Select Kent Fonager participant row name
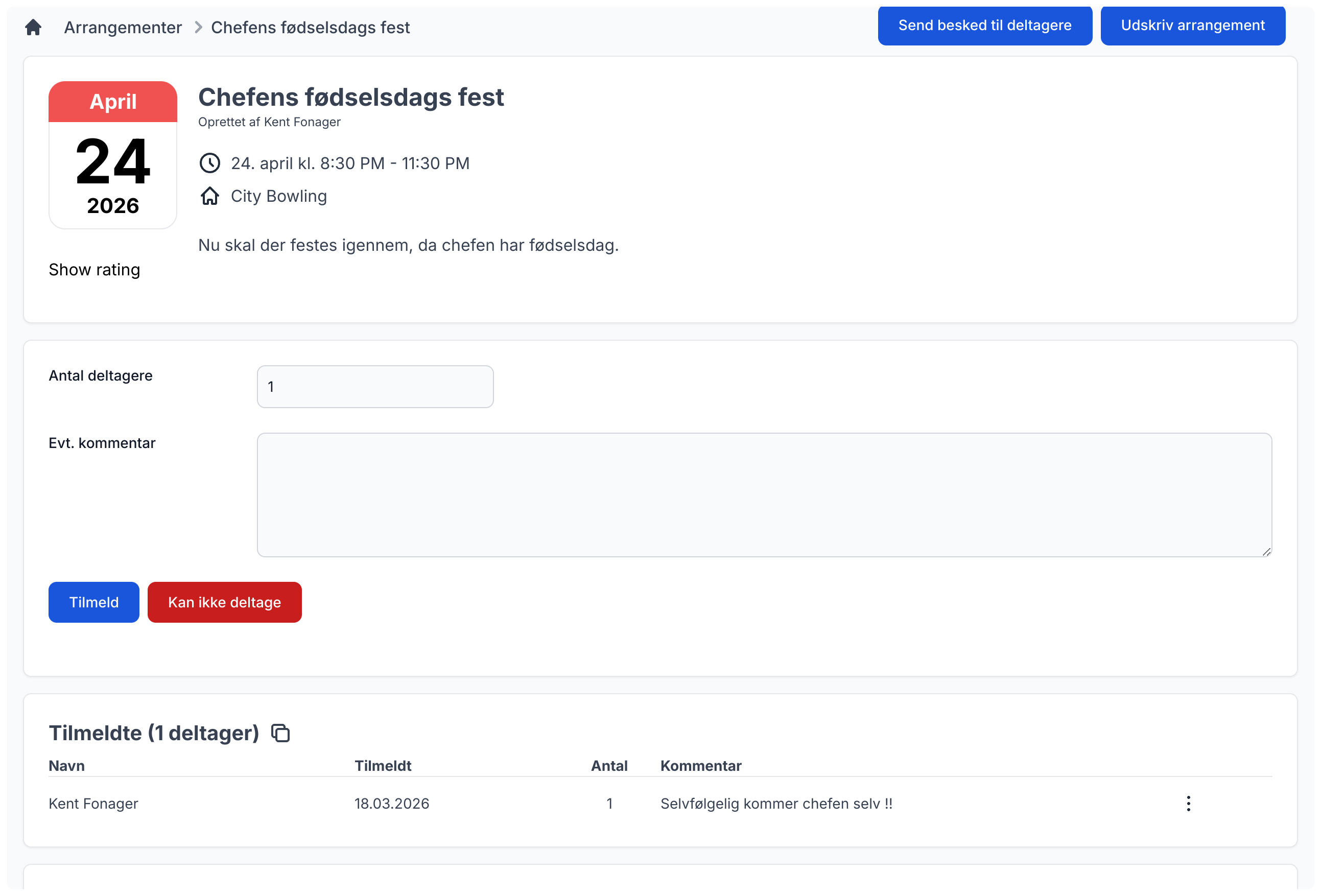1321x896 pixels. 93,804
